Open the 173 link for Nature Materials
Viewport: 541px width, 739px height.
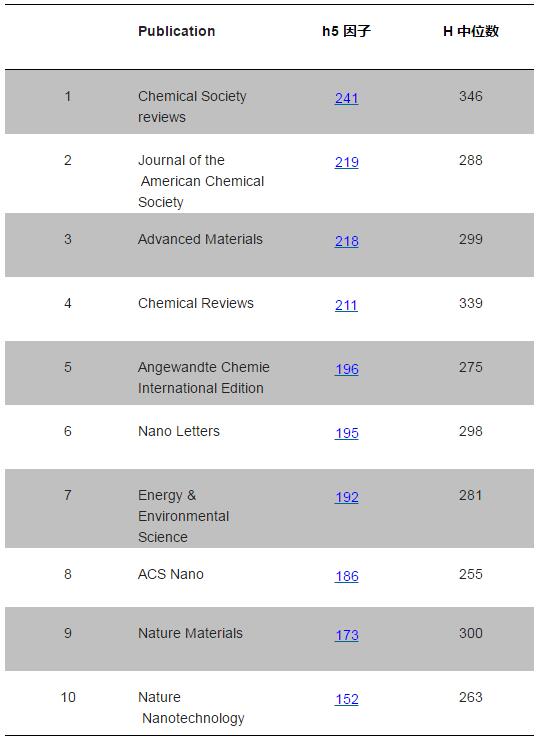pyautogui.click(x=346, y=635)
